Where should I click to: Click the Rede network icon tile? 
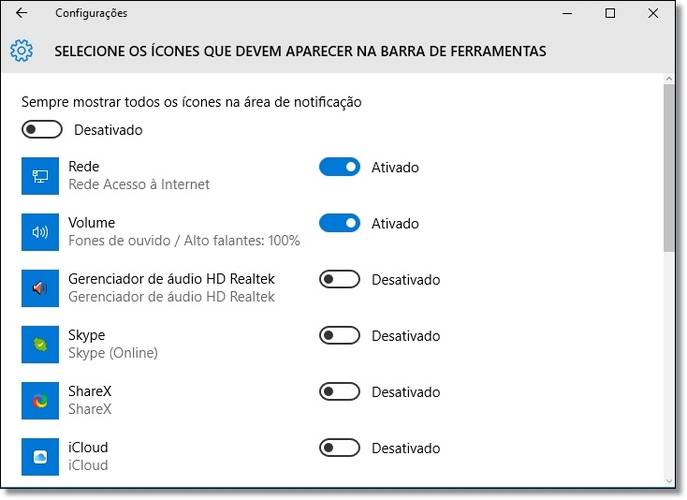point(40,176)
